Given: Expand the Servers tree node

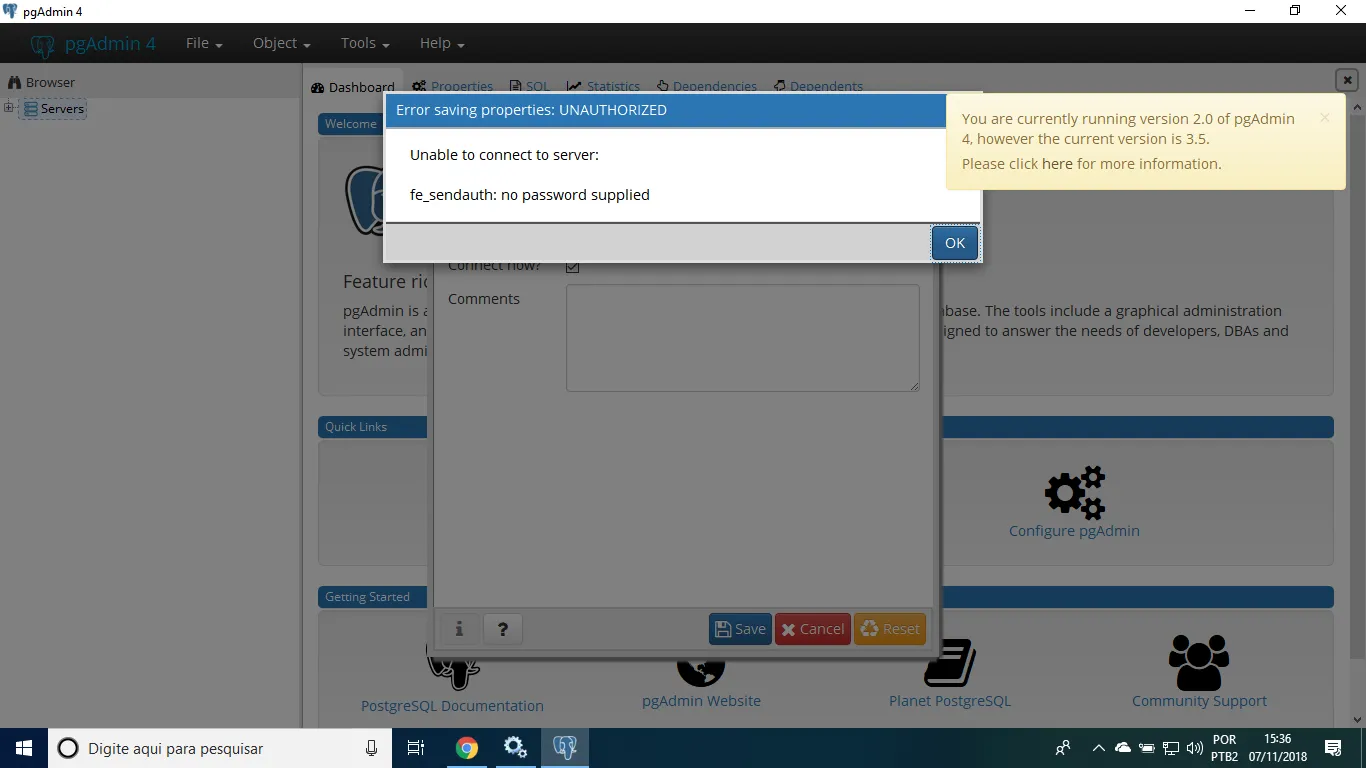Looking at the screenshot, I should (9, 108).
